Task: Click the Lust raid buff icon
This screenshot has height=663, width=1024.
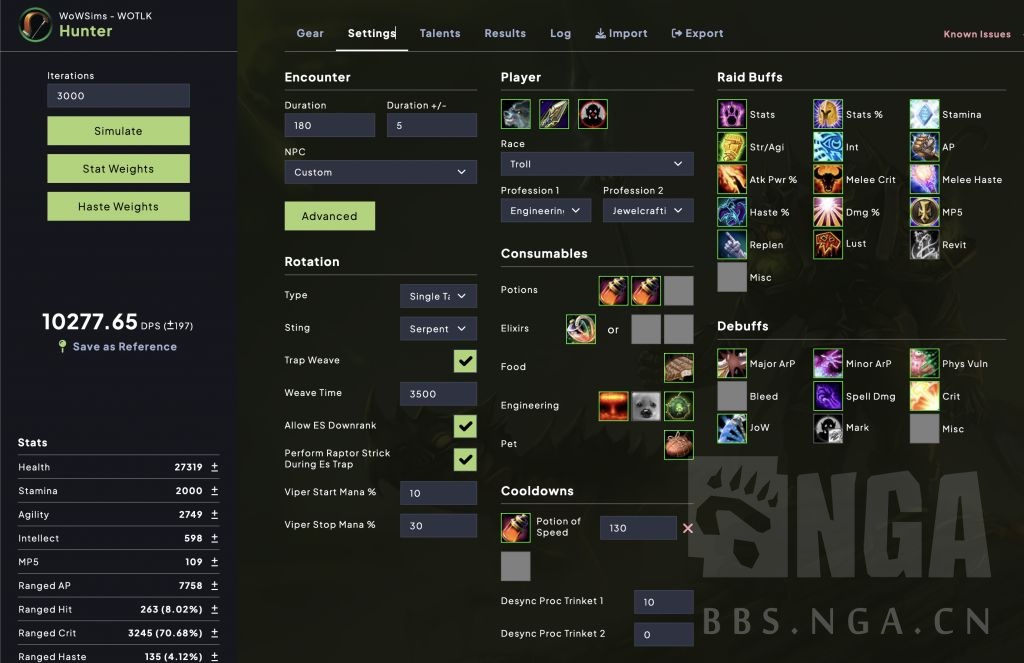Action: [828, 245]
